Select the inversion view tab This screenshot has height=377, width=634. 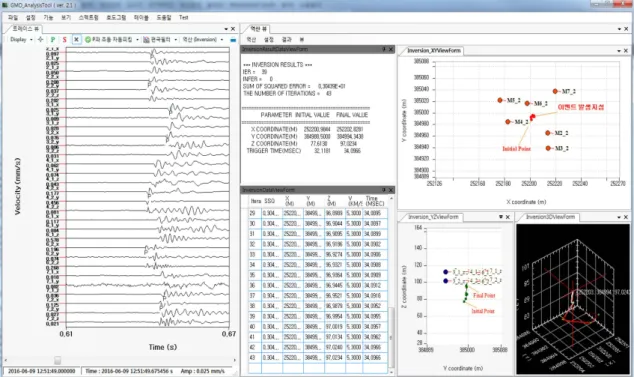point(258,29)
